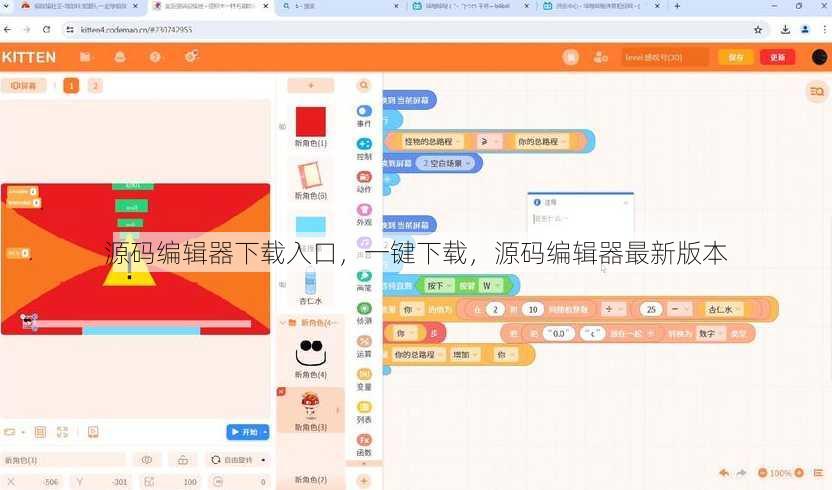Screen dimensions: 832x490
Task: Open the 函数 (functions) block category
Action: [364, 445]
